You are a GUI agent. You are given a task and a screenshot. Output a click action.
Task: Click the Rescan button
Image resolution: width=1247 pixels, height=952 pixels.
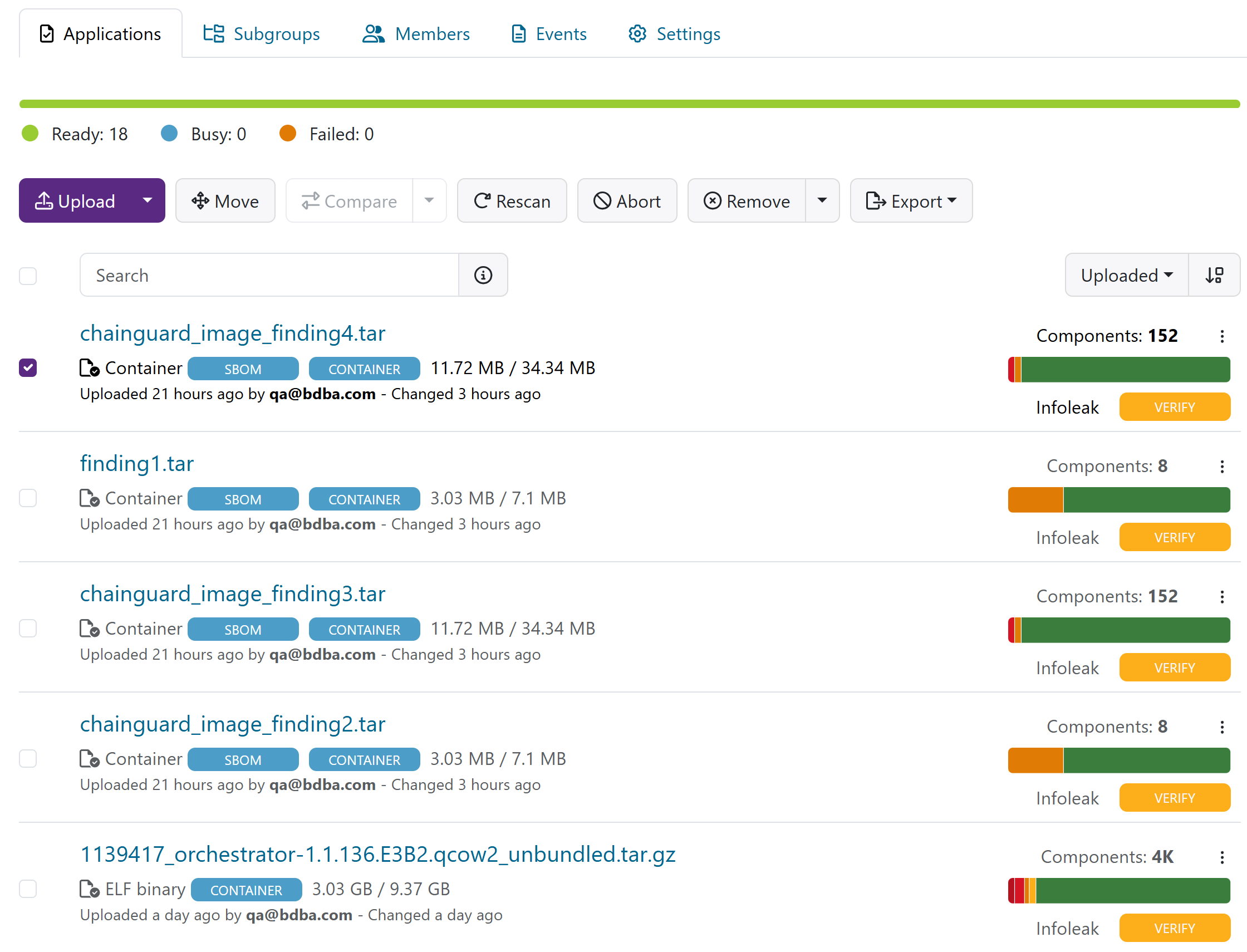(512, 201)
